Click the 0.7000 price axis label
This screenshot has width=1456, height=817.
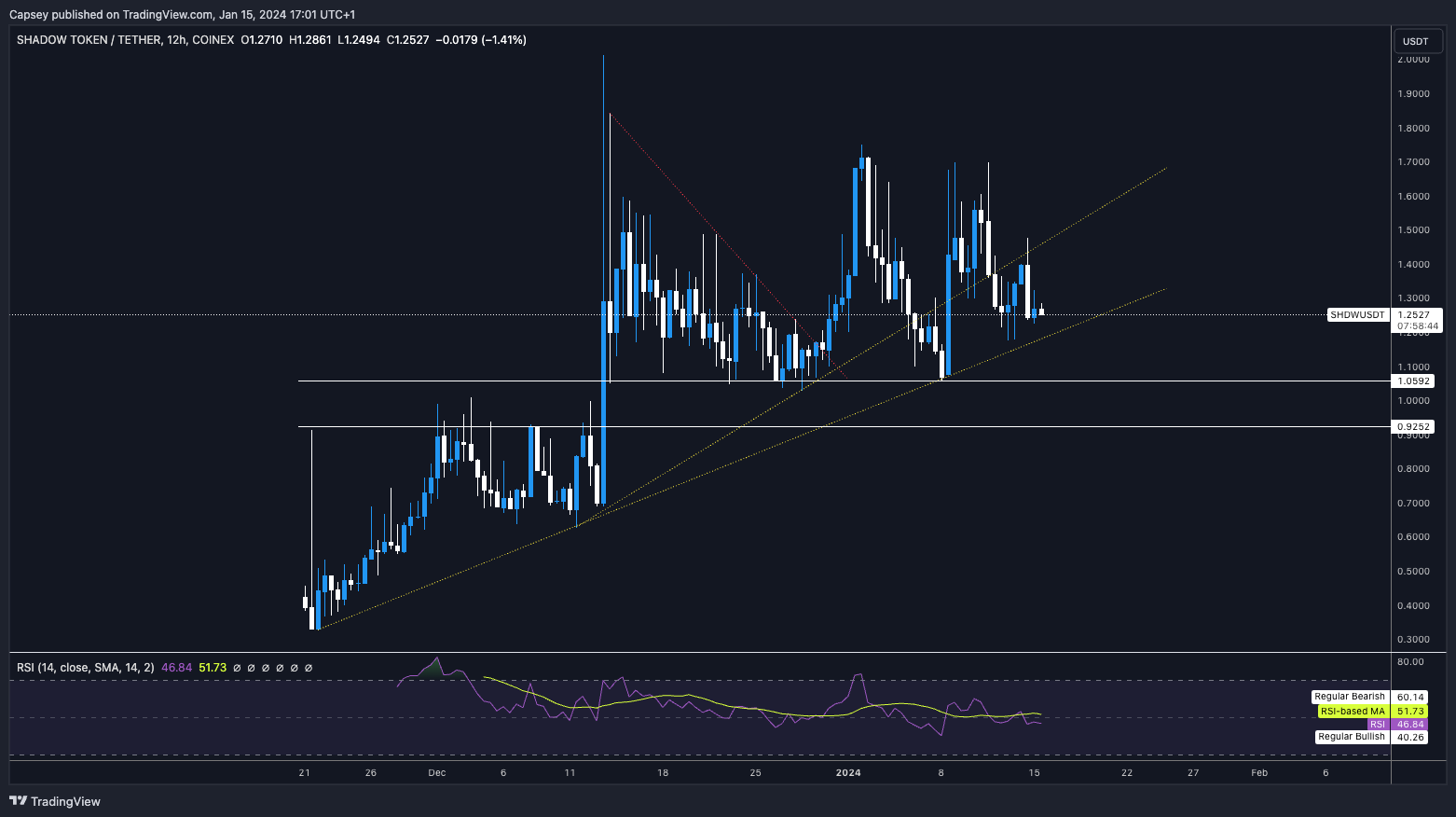(1414, 504)
